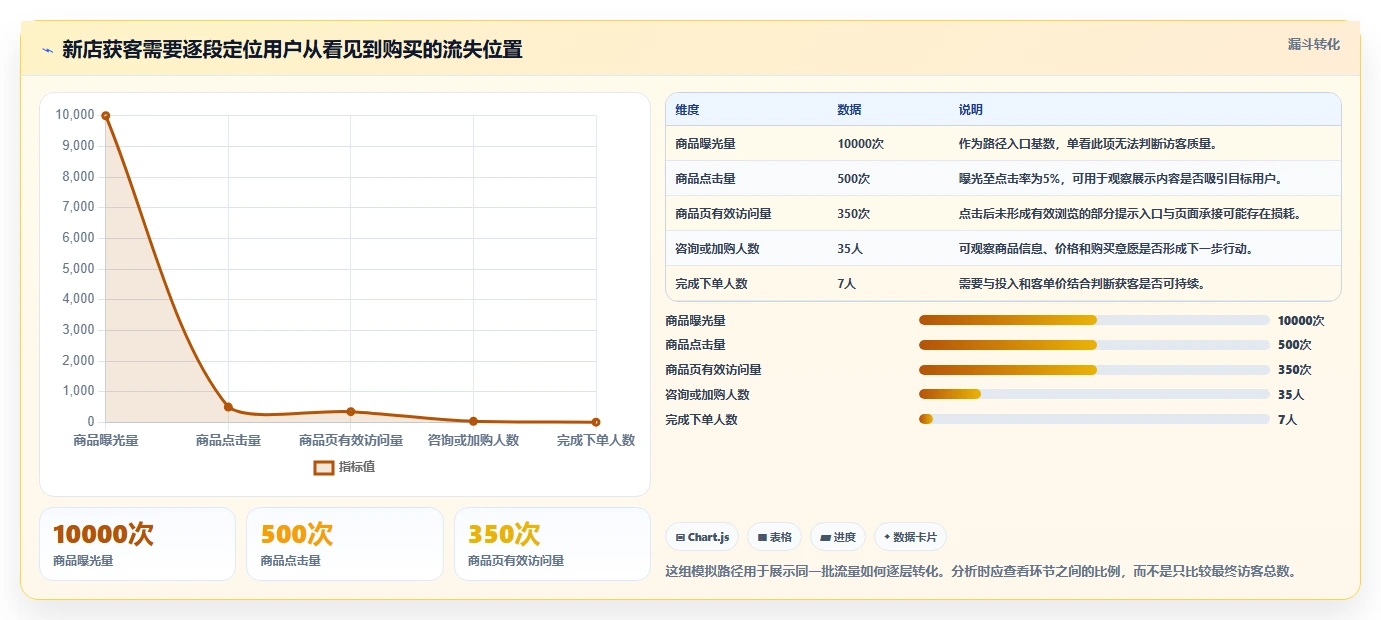Click the 10000次 value beside progress bar
Image resolution: width=1381 pixels, height=620 pixels.
coord(1301,321)
